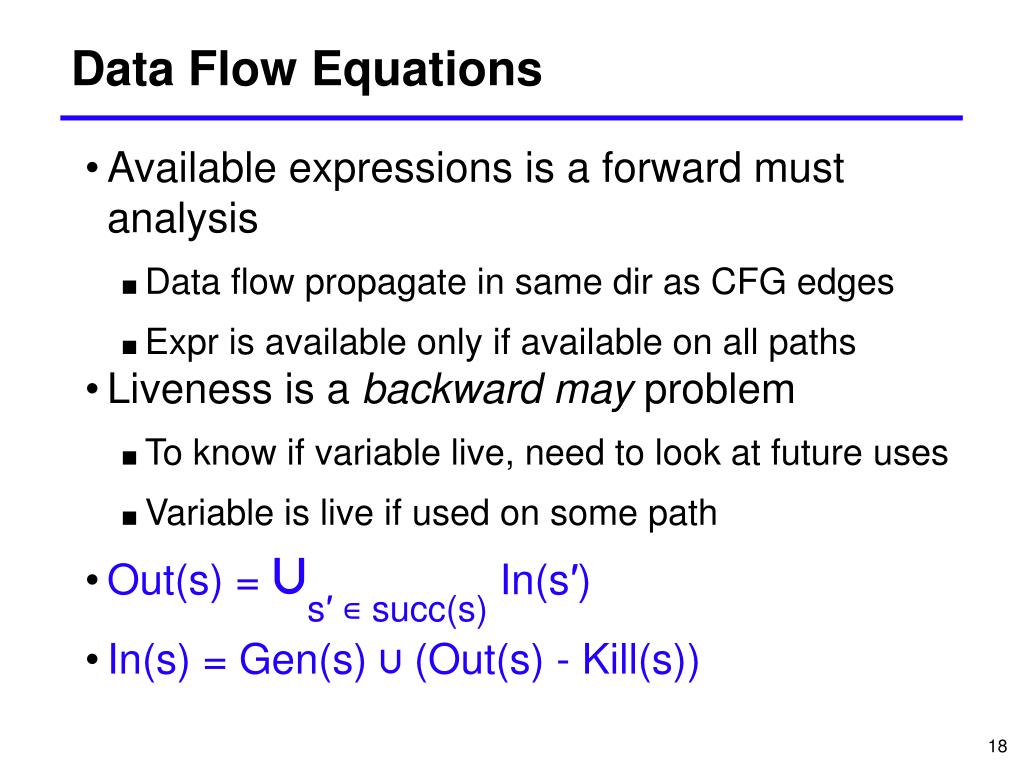
Task: Click the square bullet before 'Expr is available'
Action: [129, 347]
